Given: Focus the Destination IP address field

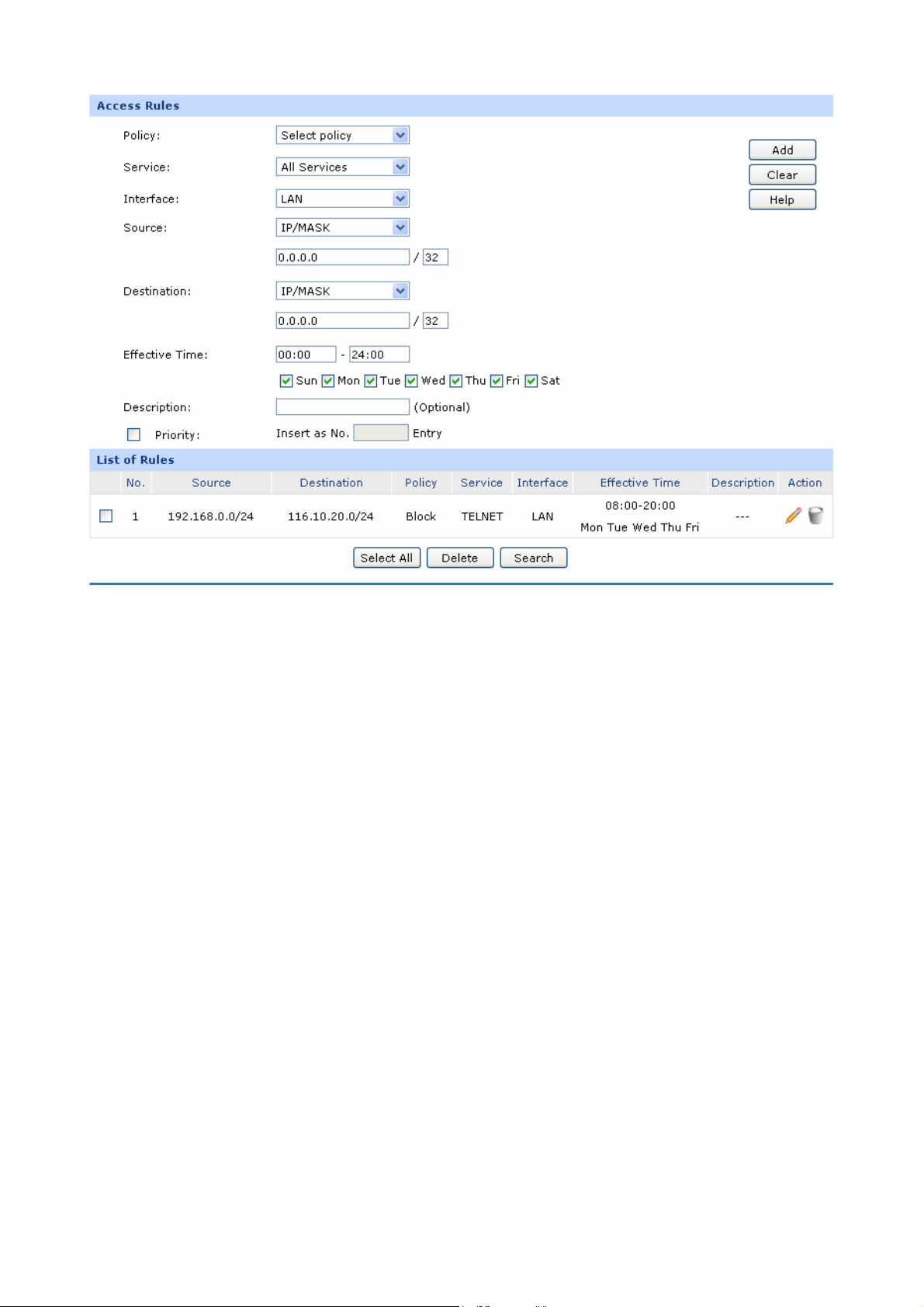Looking at the screenshot, I should (x=343, y=321).
